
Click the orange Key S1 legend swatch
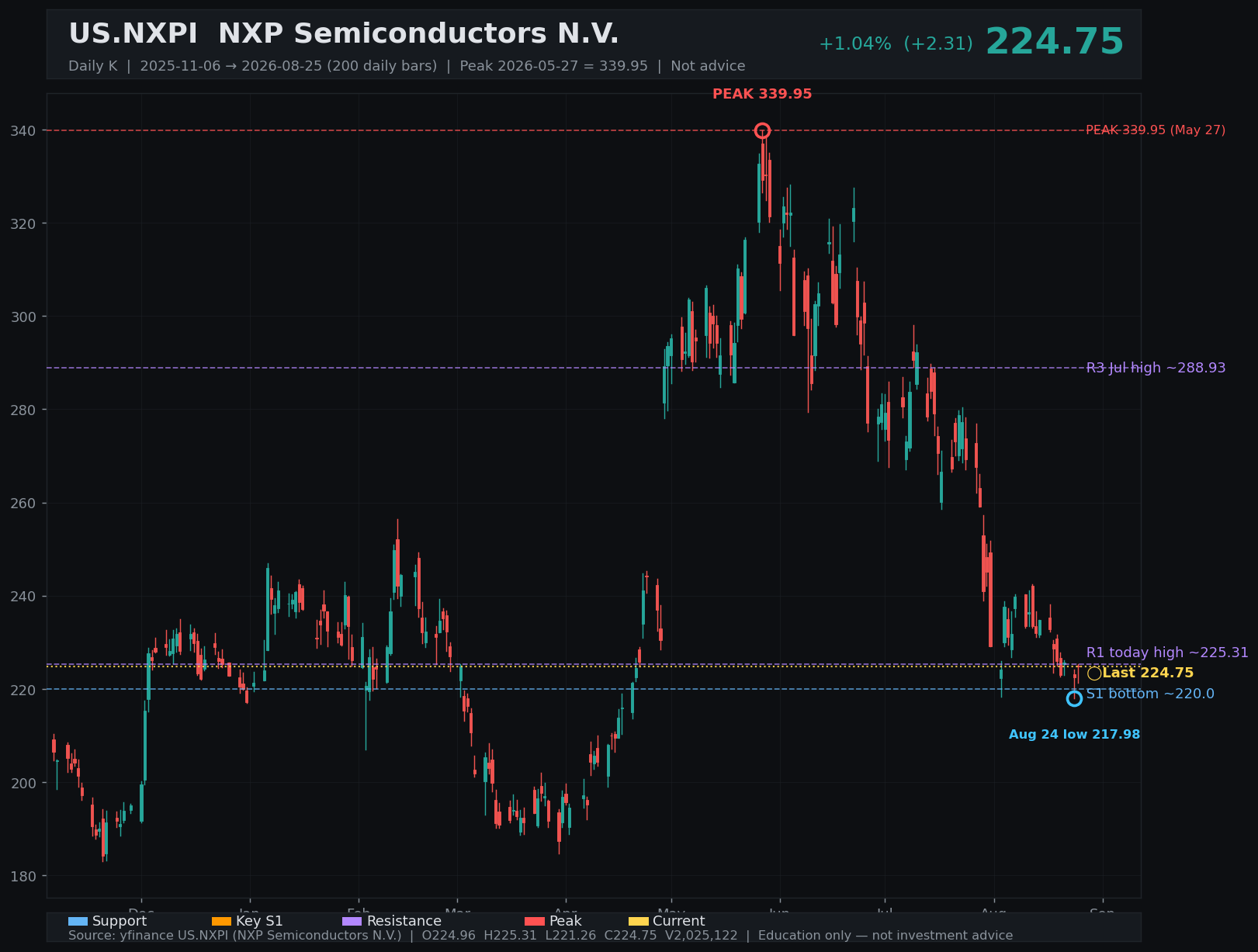click(221, 921)
